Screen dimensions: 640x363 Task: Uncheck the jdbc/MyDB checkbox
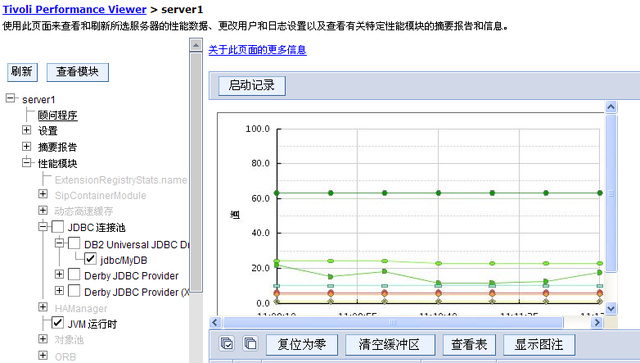coord(90,259)
